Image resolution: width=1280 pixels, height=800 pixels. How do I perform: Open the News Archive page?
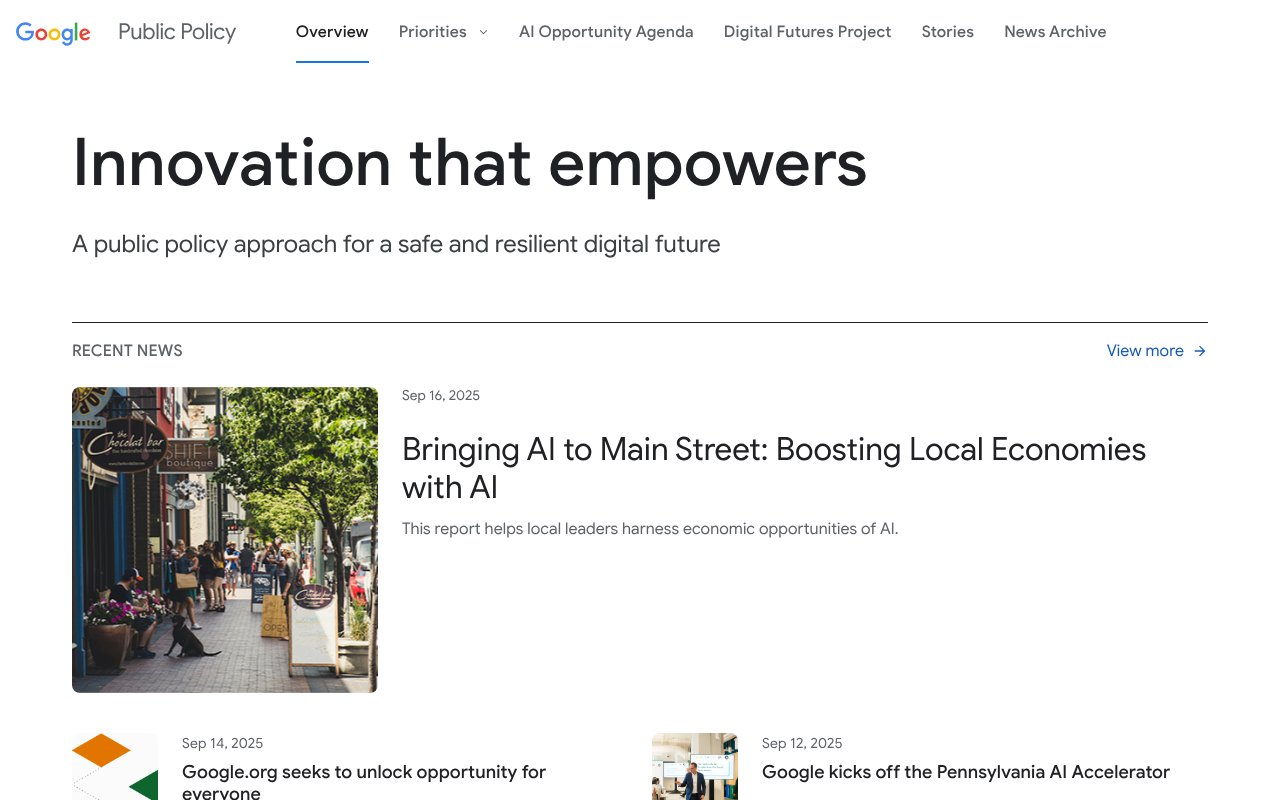1055,32
